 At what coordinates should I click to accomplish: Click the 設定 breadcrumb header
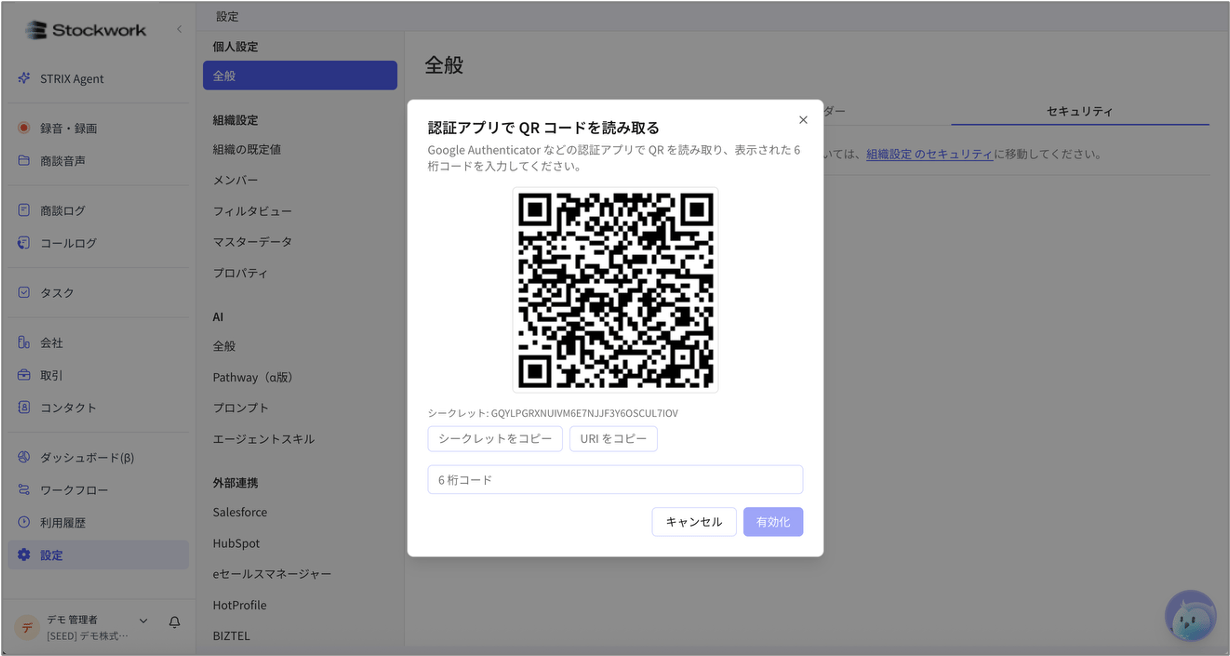pyautogui.click(x=227, y=16)
